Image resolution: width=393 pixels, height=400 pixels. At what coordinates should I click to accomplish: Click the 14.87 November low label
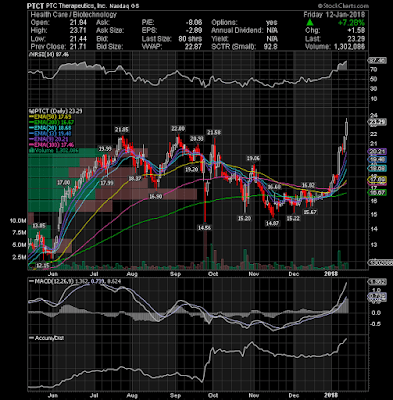272,223
